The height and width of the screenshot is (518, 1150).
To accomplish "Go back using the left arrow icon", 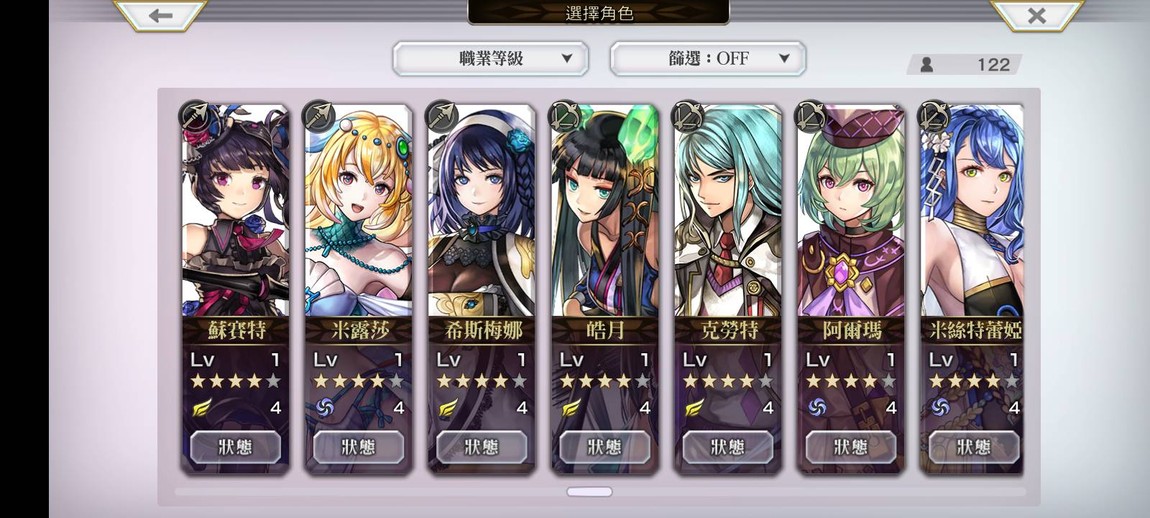I will coord(161,15).
